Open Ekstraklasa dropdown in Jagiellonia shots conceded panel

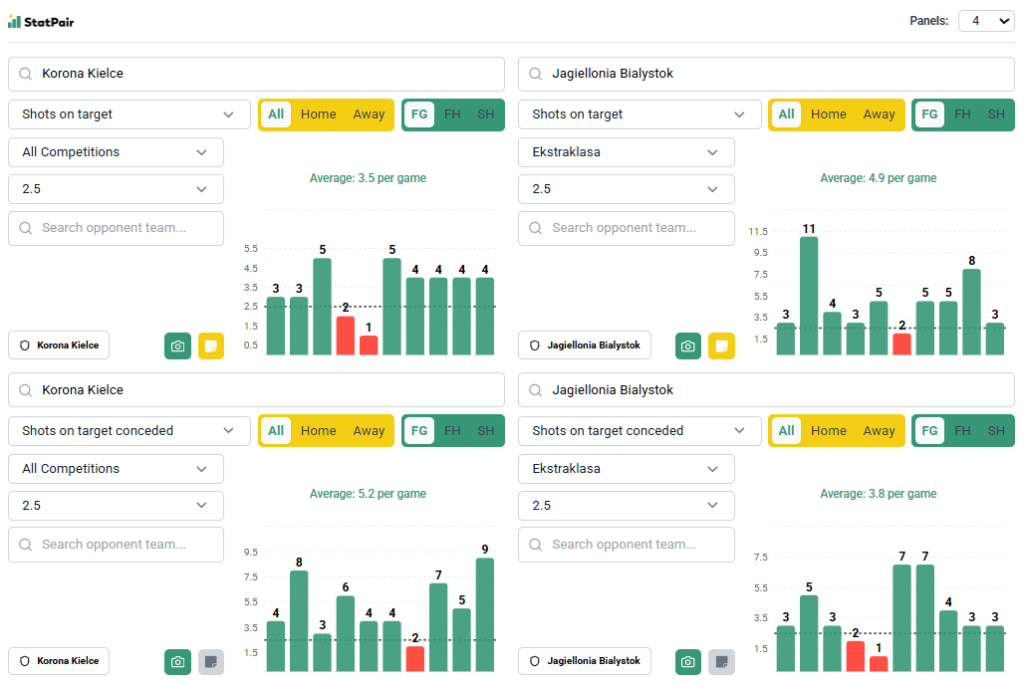[626, 469]
